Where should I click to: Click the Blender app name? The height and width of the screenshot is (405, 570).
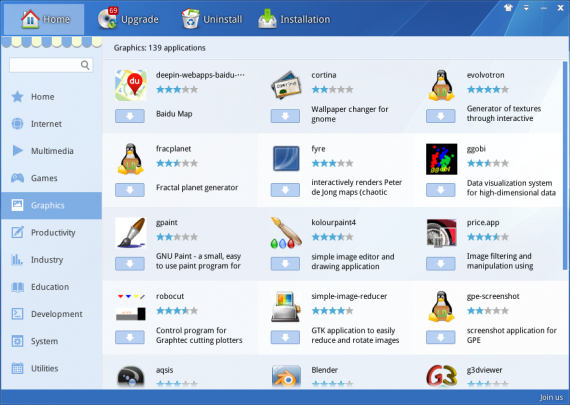click(x=324, y=370)
